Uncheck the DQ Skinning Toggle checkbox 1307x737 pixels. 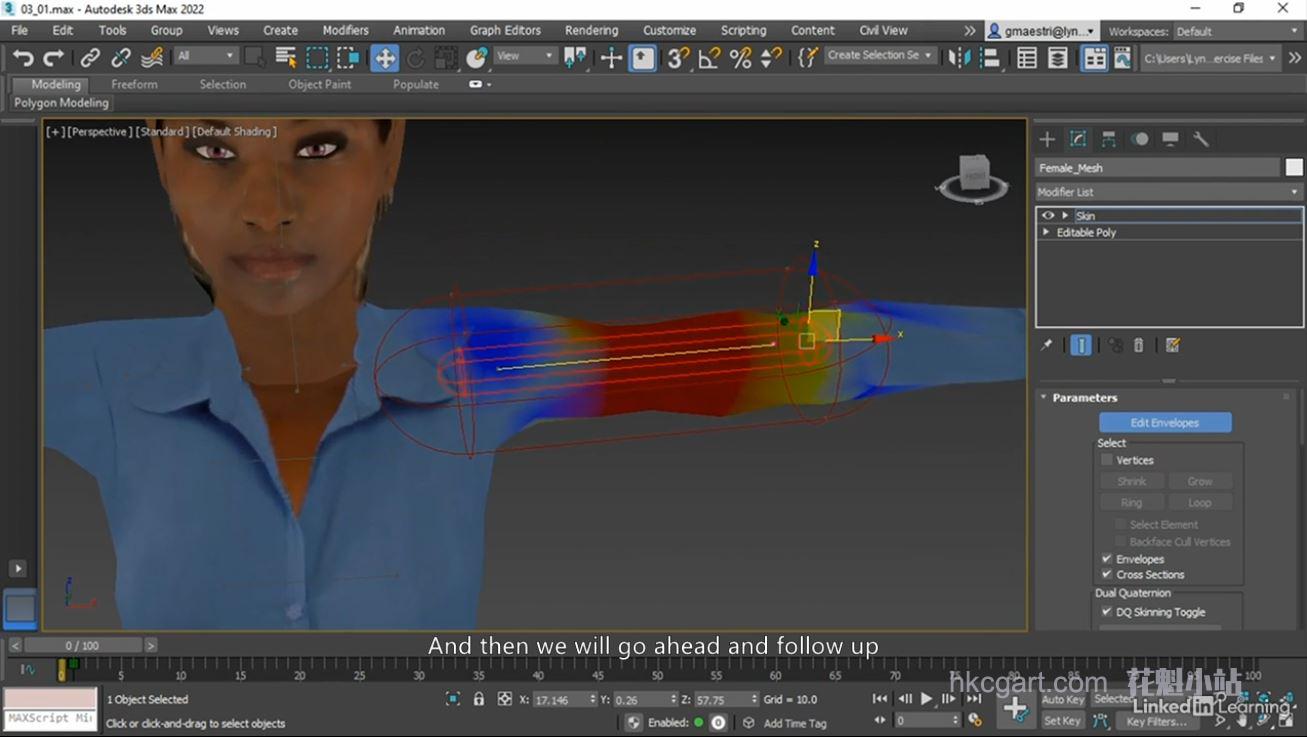pos(1107,612)
